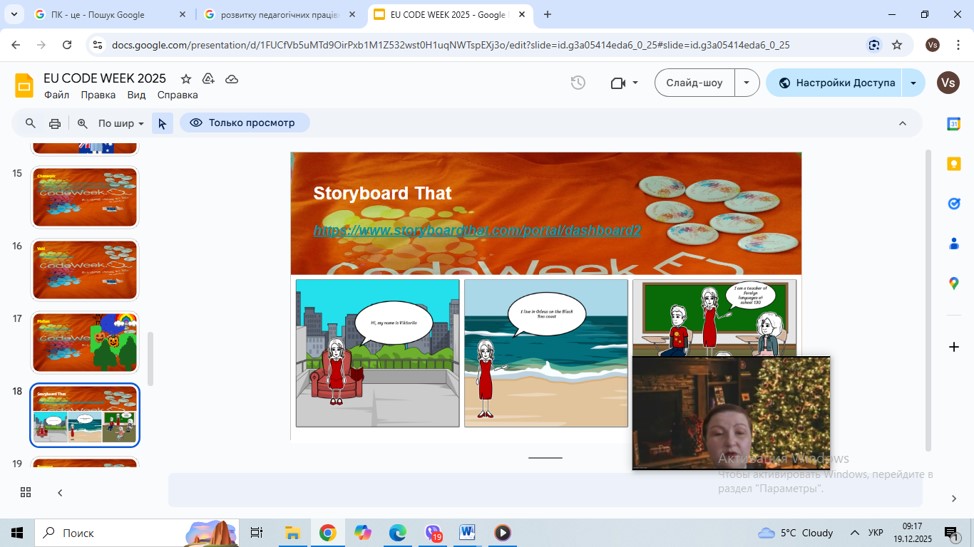Open version history clock icon
The image size is (974, 547).
pyautogui.click(x=578, y=83)
